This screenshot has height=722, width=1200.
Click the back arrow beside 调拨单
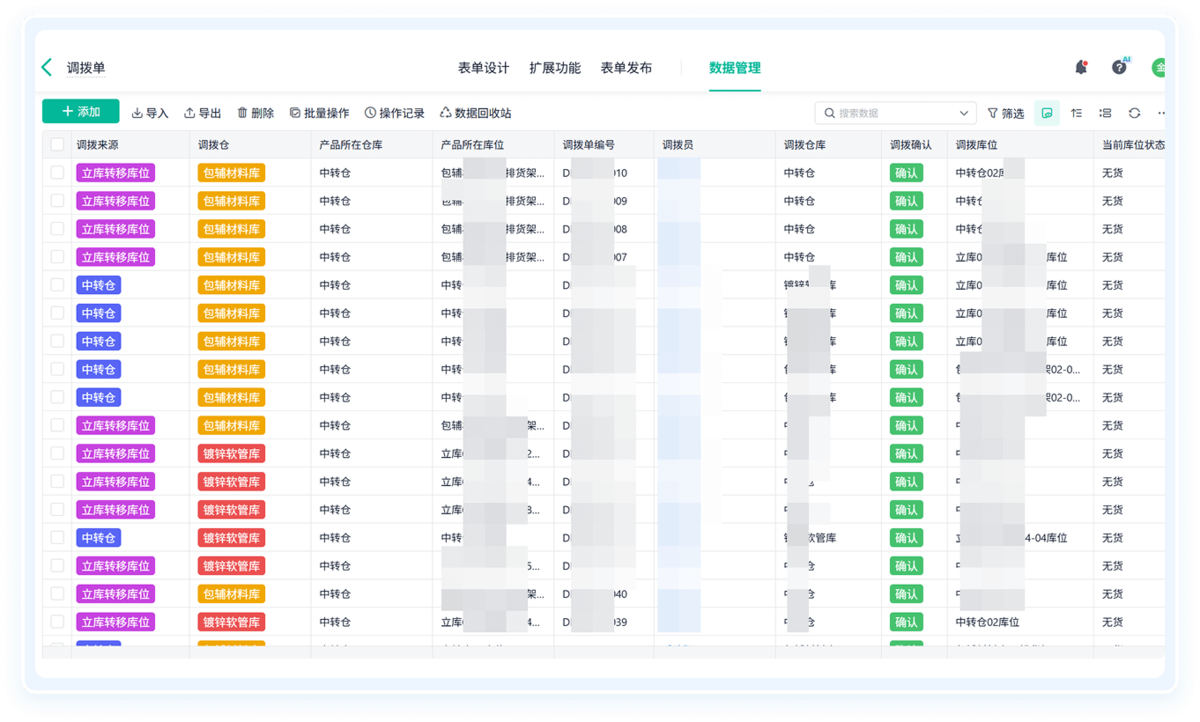(46, 68)
